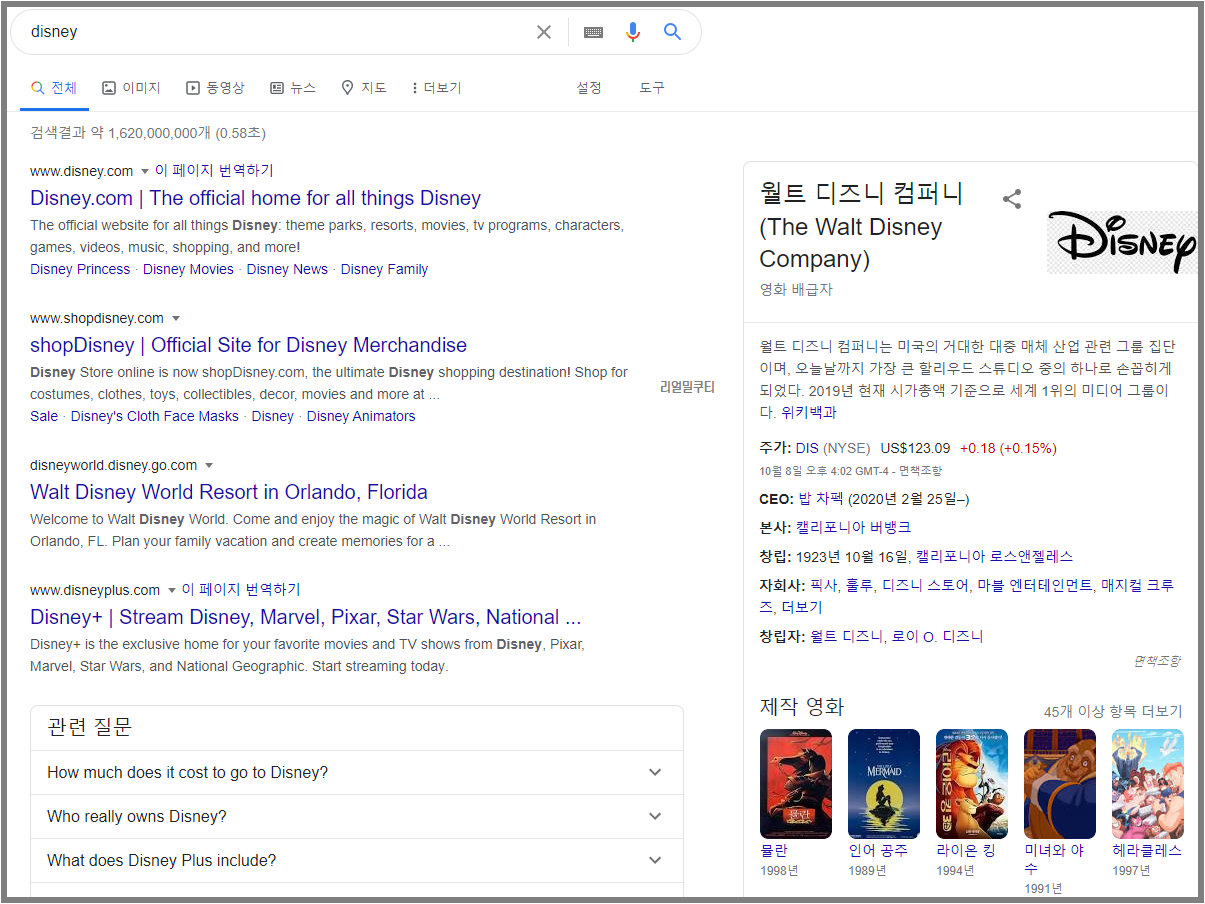Open the on-screen keyboard input tool

pyautogui.click(x=593, y=32)
